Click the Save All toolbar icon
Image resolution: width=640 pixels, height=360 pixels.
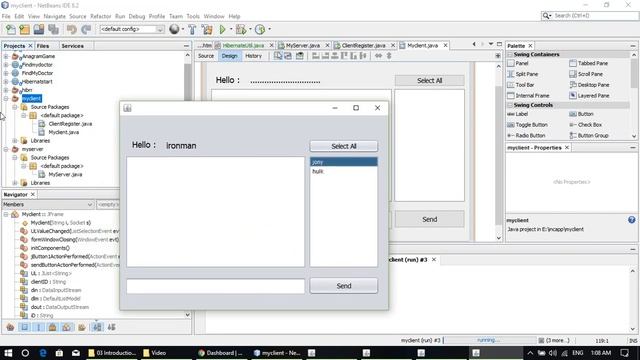53,29
